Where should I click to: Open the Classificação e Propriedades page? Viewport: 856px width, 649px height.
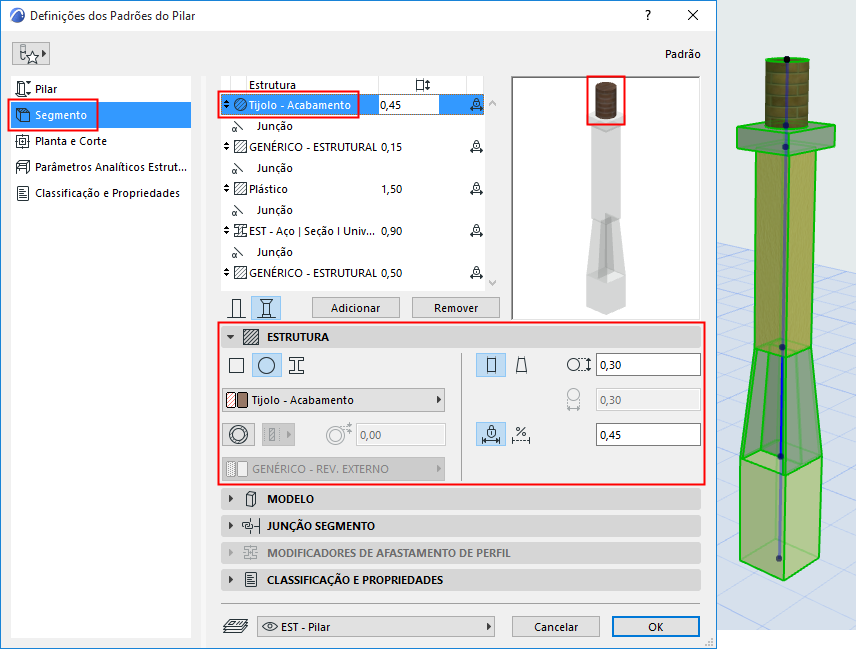(x=99, y=193)
